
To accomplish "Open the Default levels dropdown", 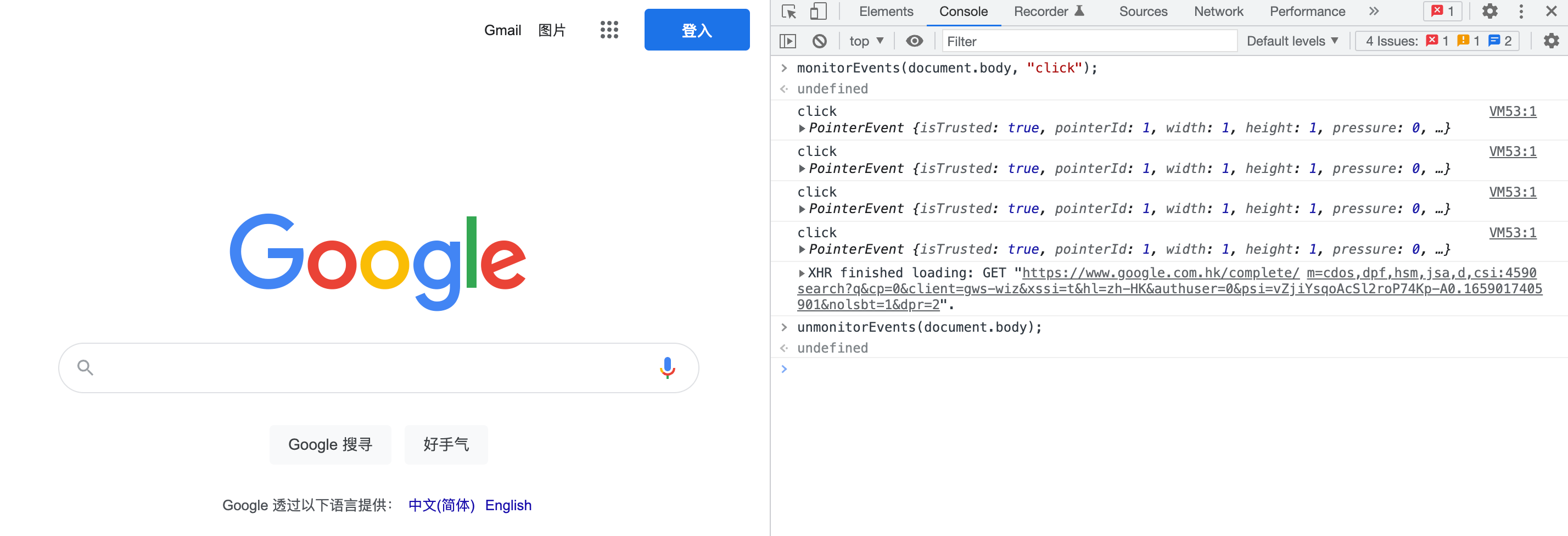I will point(1292,41).
